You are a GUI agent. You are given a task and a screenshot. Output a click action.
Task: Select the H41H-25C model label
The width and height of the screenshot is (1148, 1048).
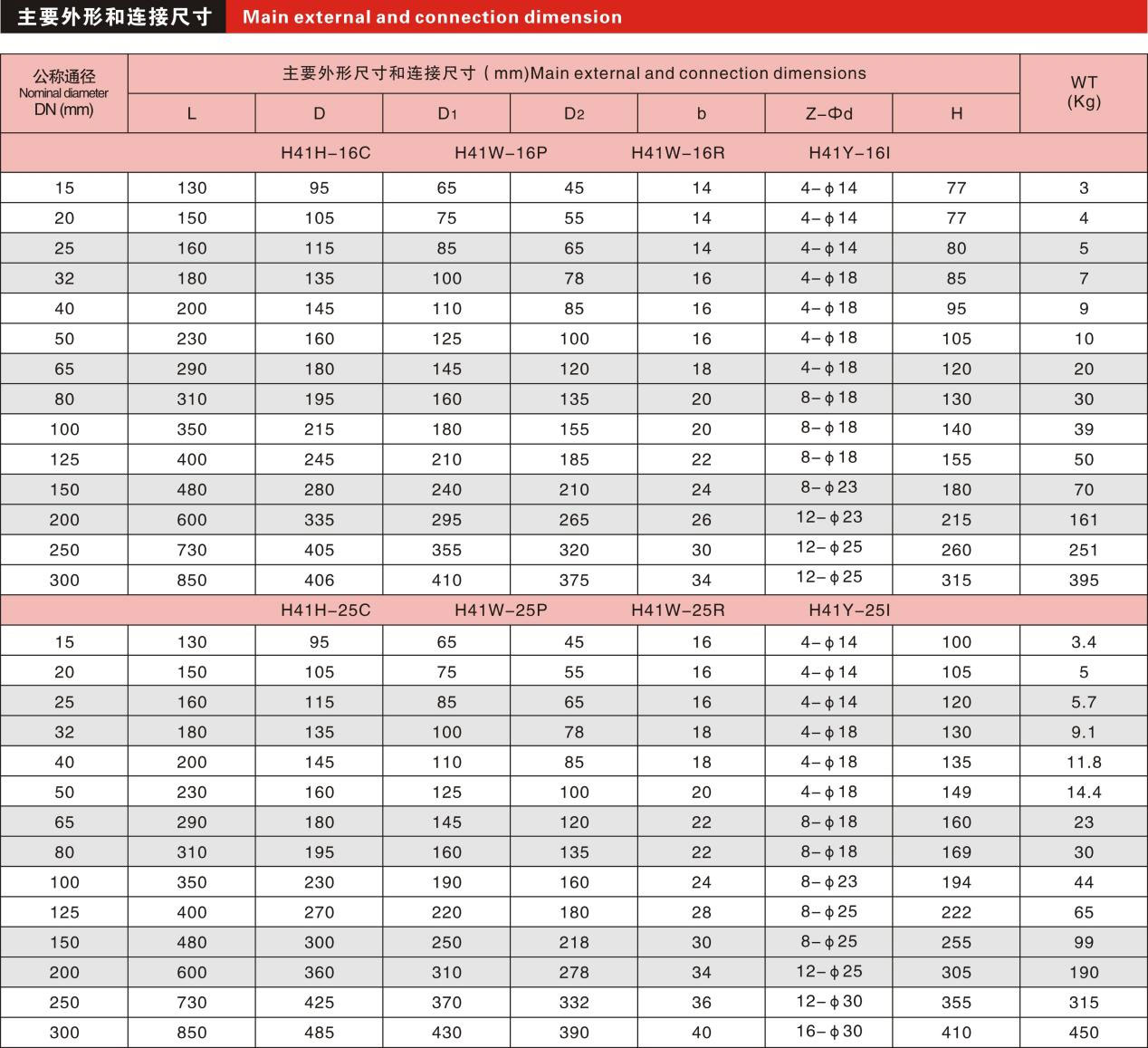click(325, 611)
